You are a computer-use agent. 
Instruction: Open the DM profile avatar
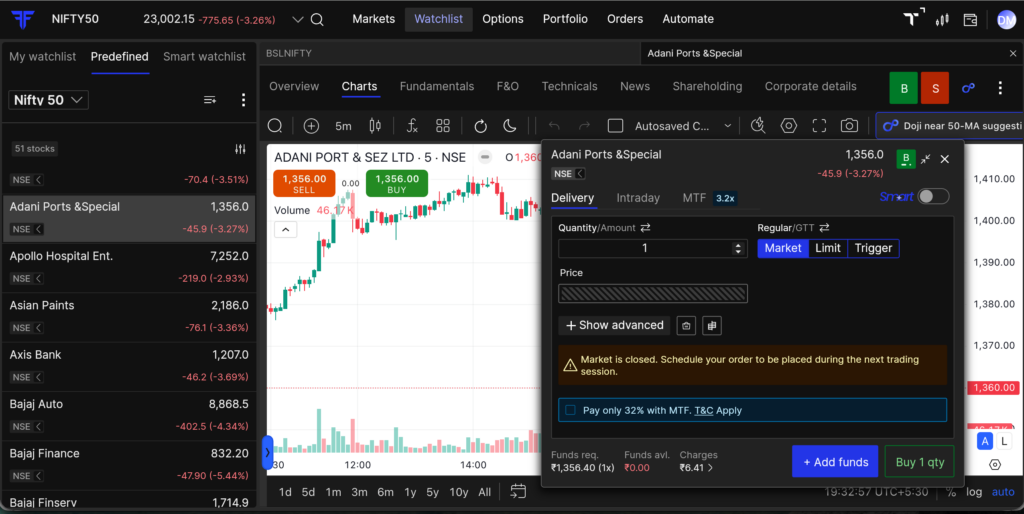click(1006, 20)
